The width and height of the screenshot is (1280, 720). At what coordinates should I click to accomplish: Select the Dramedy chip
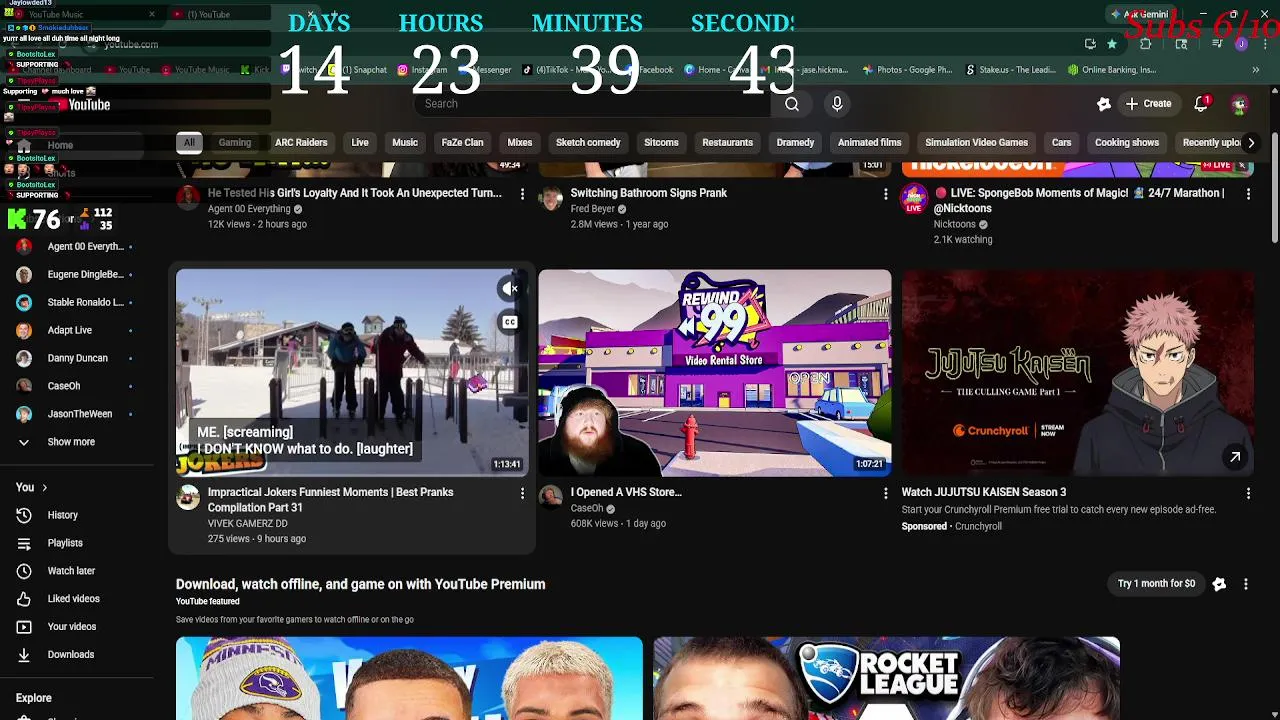[795, 142]
